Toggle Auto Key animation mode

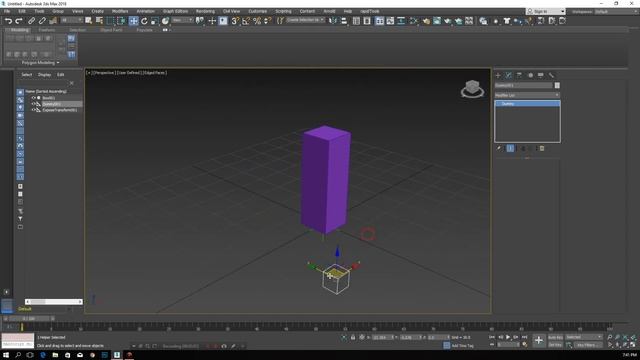pos(555,338)
